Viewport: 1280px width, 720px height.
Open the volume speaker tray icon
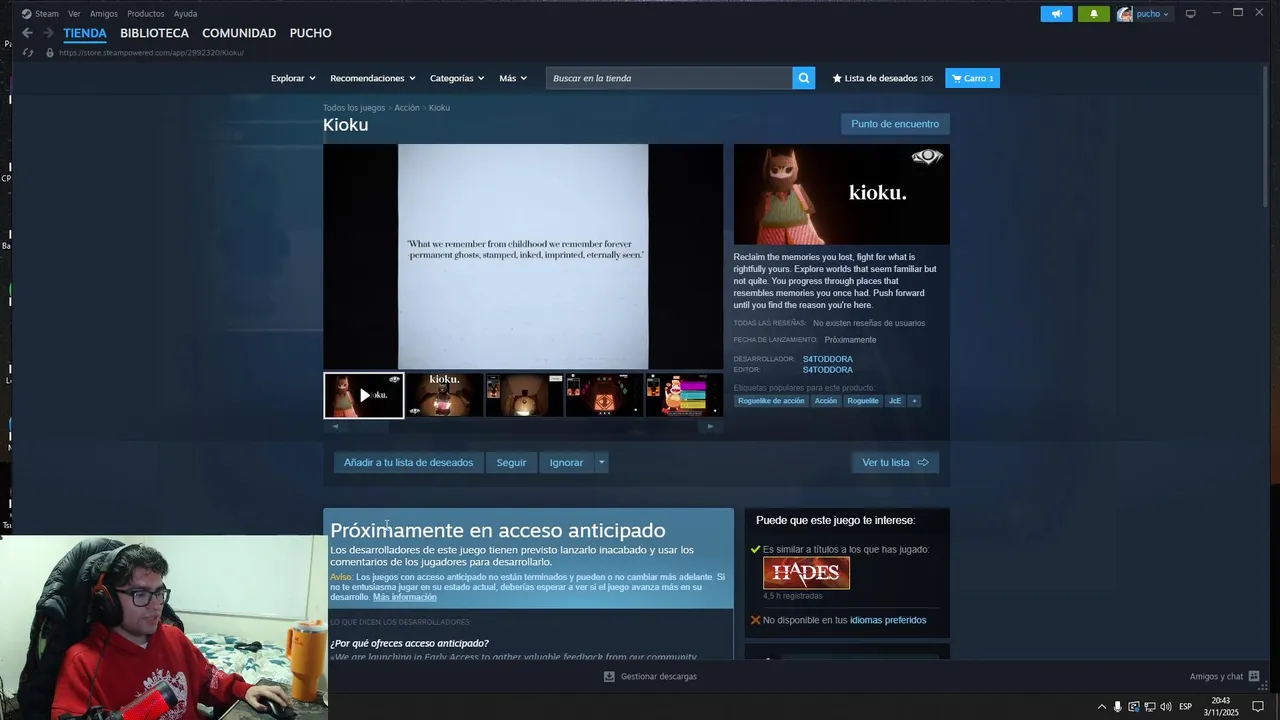(x=1166, y=707)
